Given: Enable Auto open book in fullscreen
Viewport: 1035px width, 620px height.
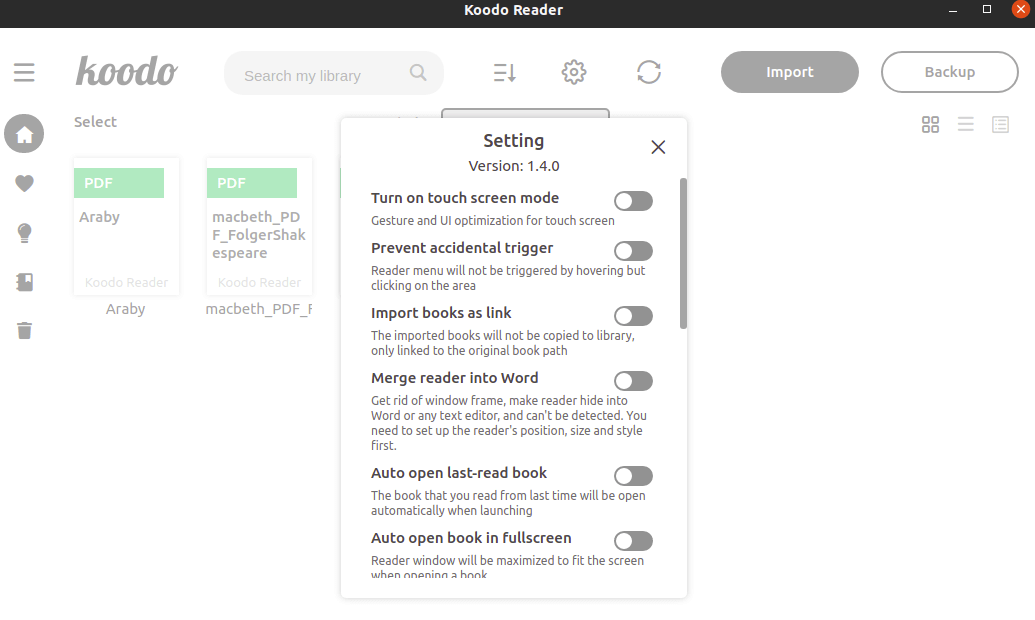Looking at the screenshot, I should point(633,540).
